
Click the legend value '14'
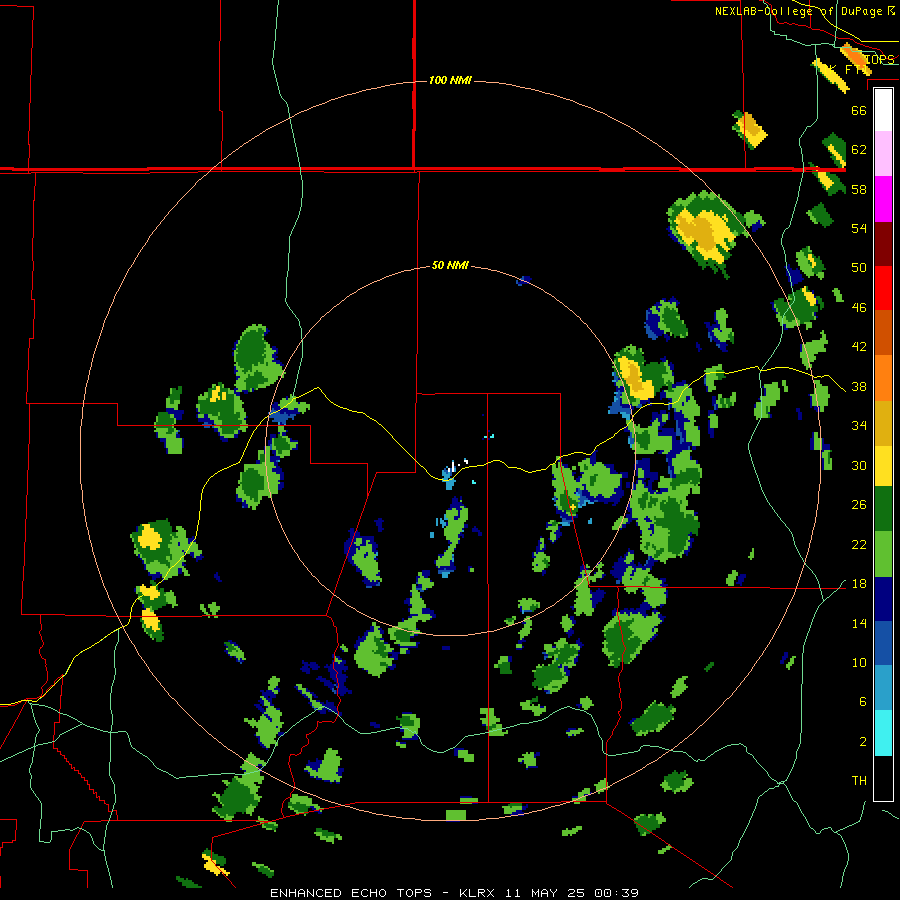click(x=859, y=623)
